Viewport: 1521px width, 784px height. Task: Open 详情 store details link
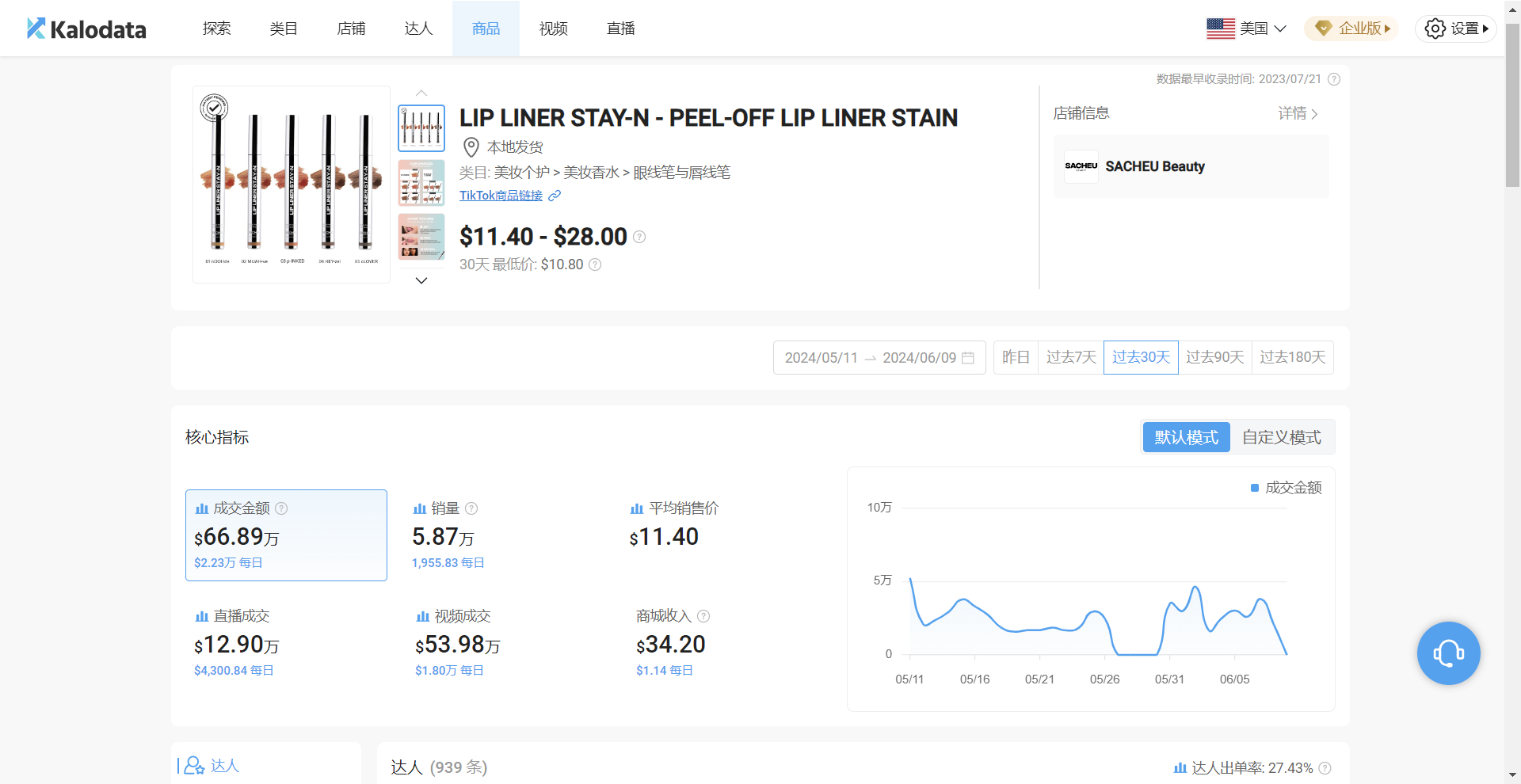pos(1298,113)
